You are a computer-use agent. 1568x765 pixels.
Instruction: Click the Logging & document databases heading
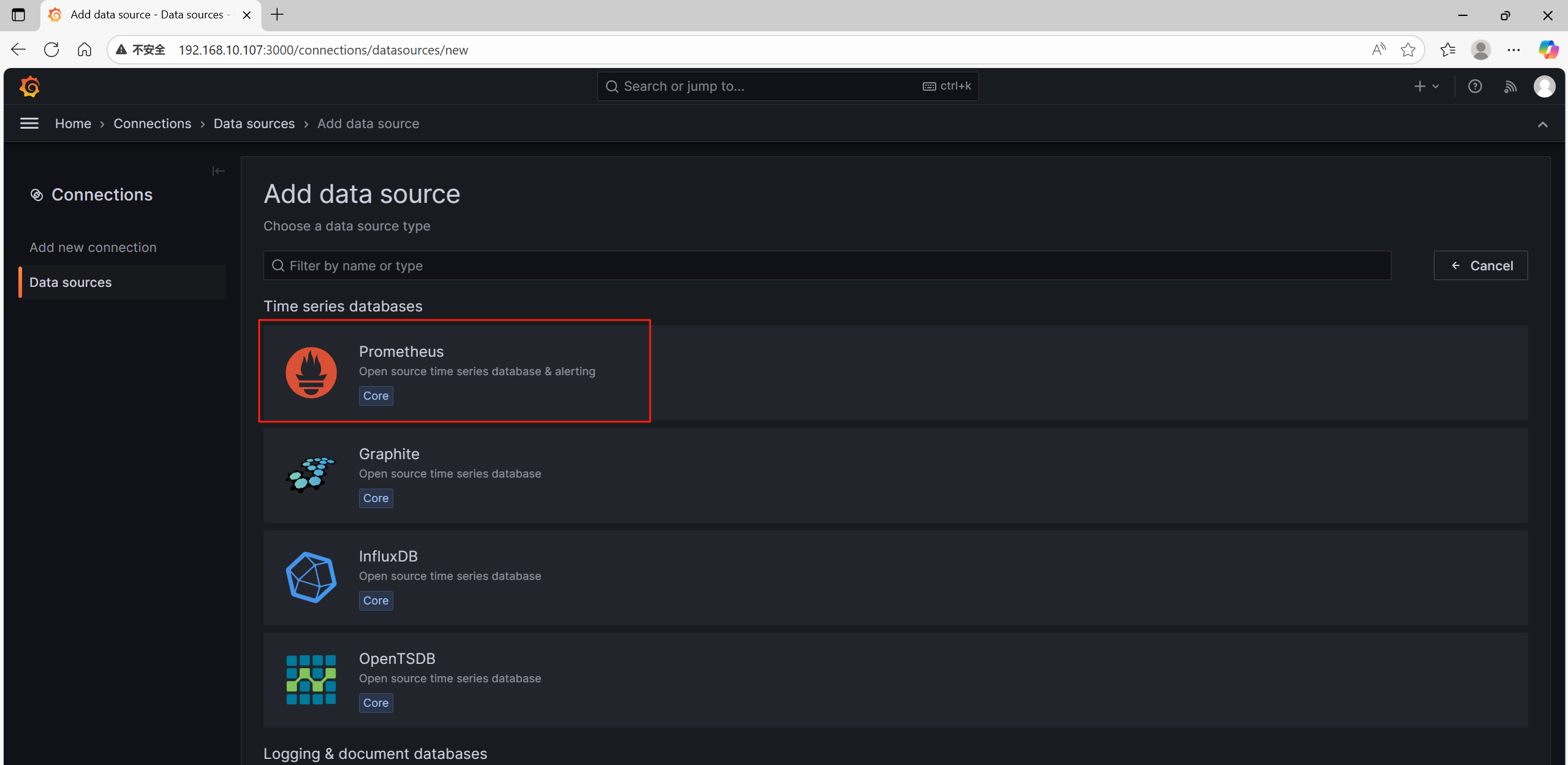pos(375,753)
